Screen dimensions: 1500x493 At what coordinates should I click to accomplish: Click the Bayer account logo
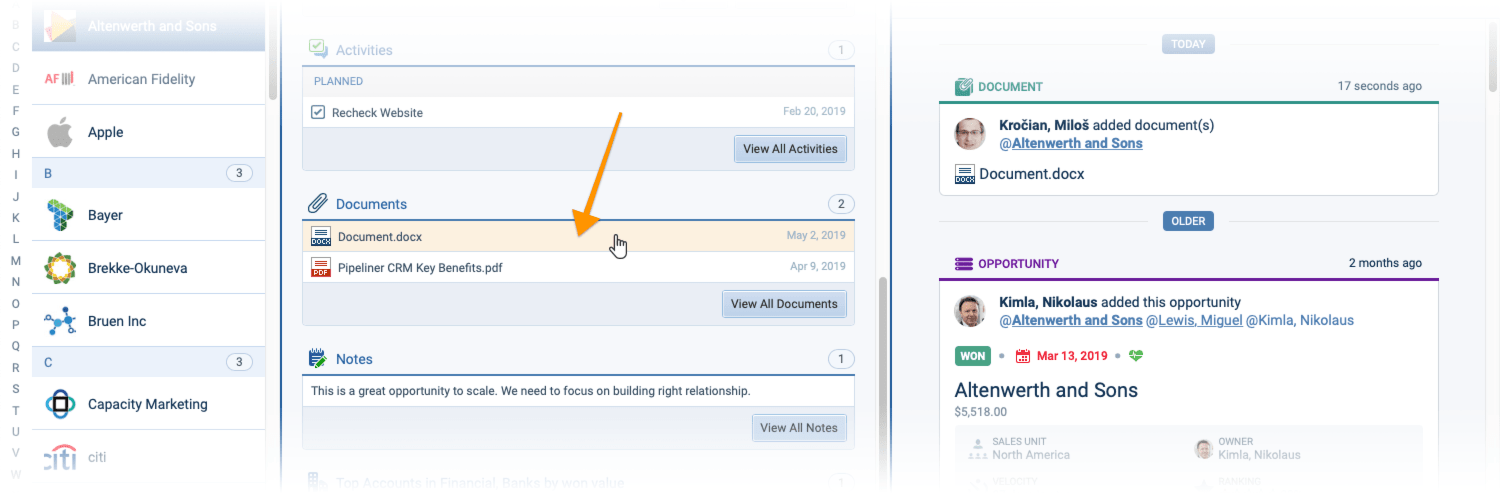(x=61, y=215)
